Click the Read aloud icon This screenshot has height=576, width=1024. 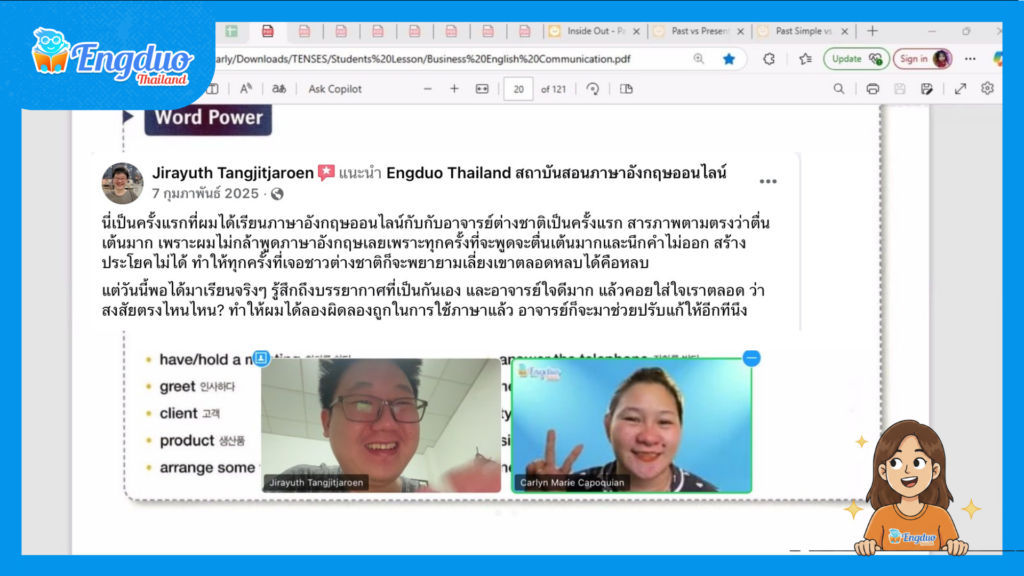pos(246,89)
